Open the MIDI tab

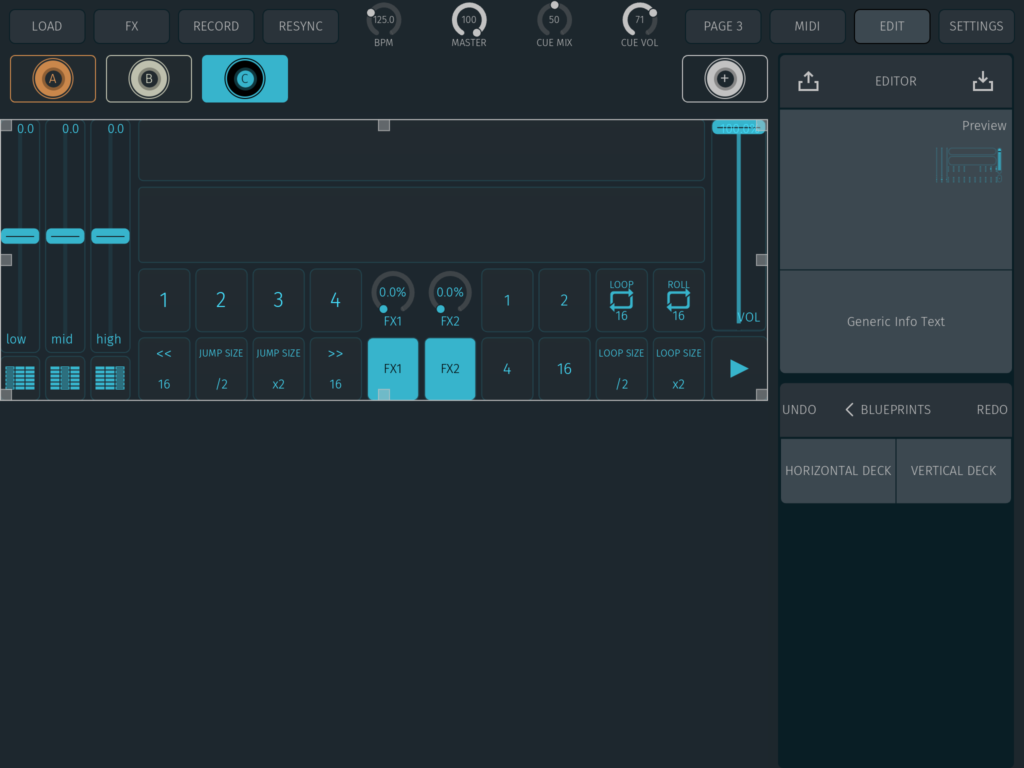[807, 26]
